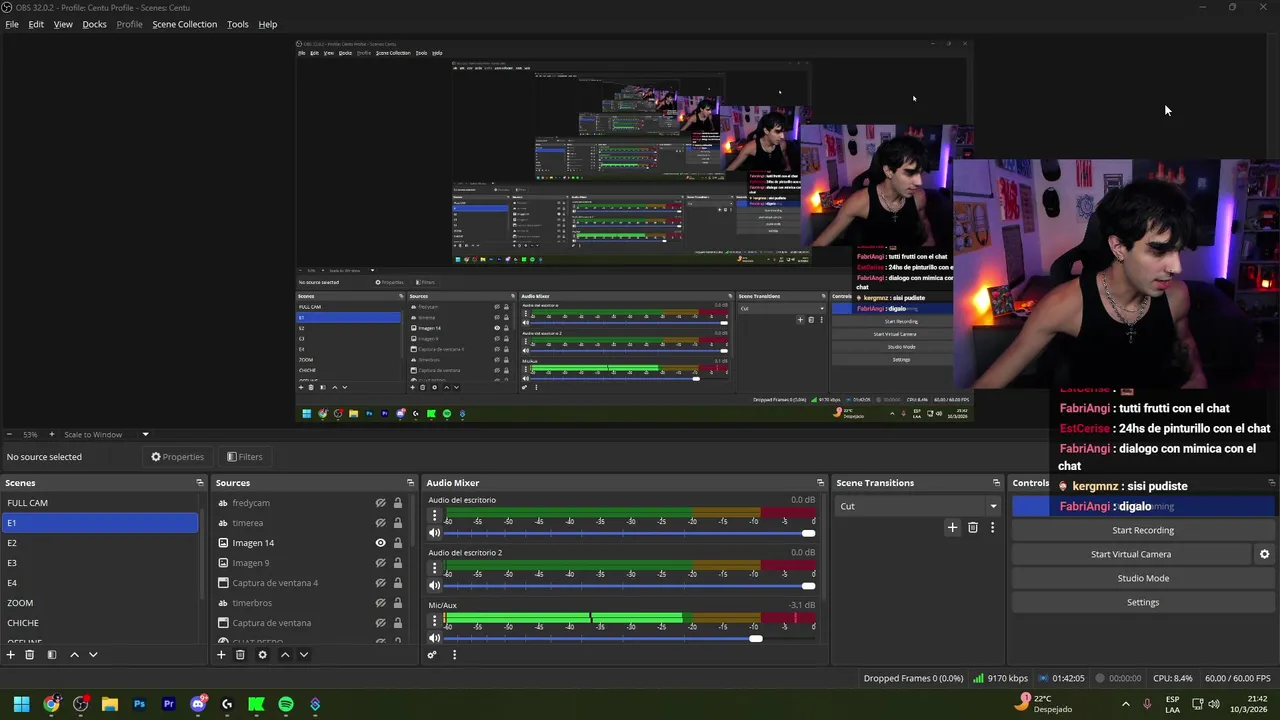This screenshot has width=1280, height=720.
Task: Show timerbros source visibility
Action: pyautogui.click(x=380, y=603)
